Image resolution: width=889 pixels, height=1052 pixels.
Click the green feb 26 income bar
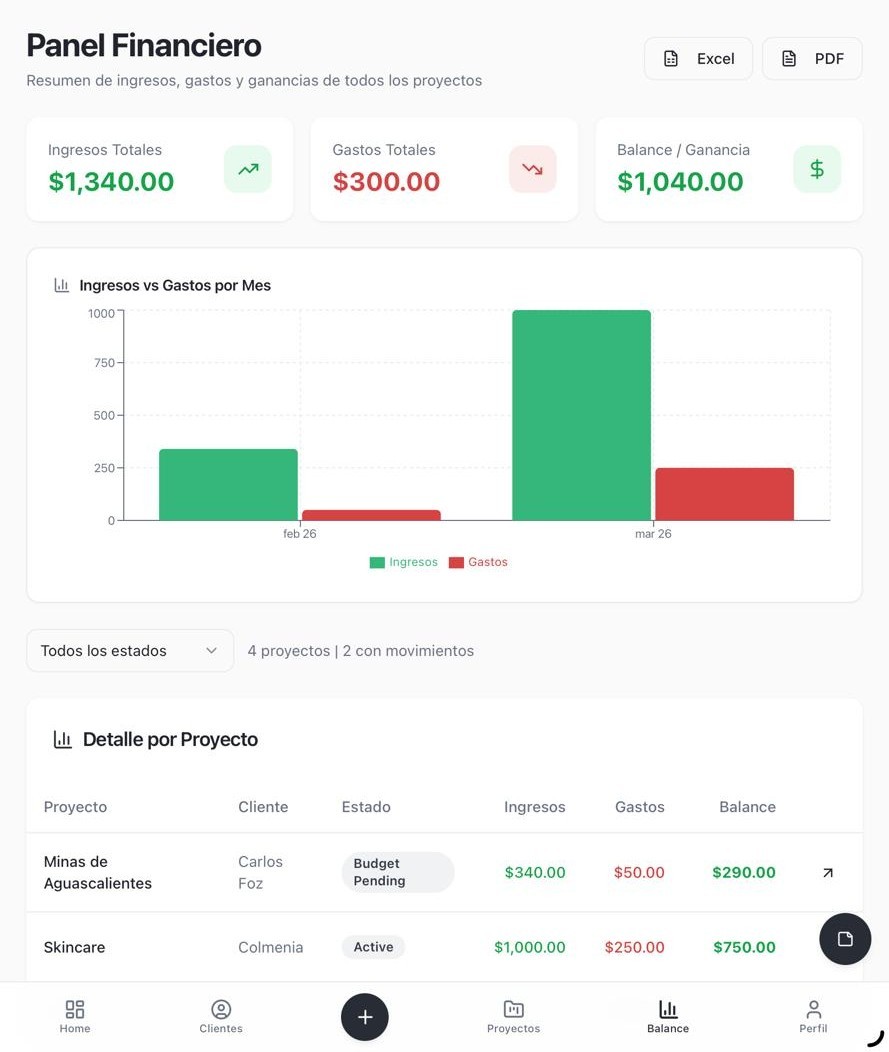coord(228,484)
